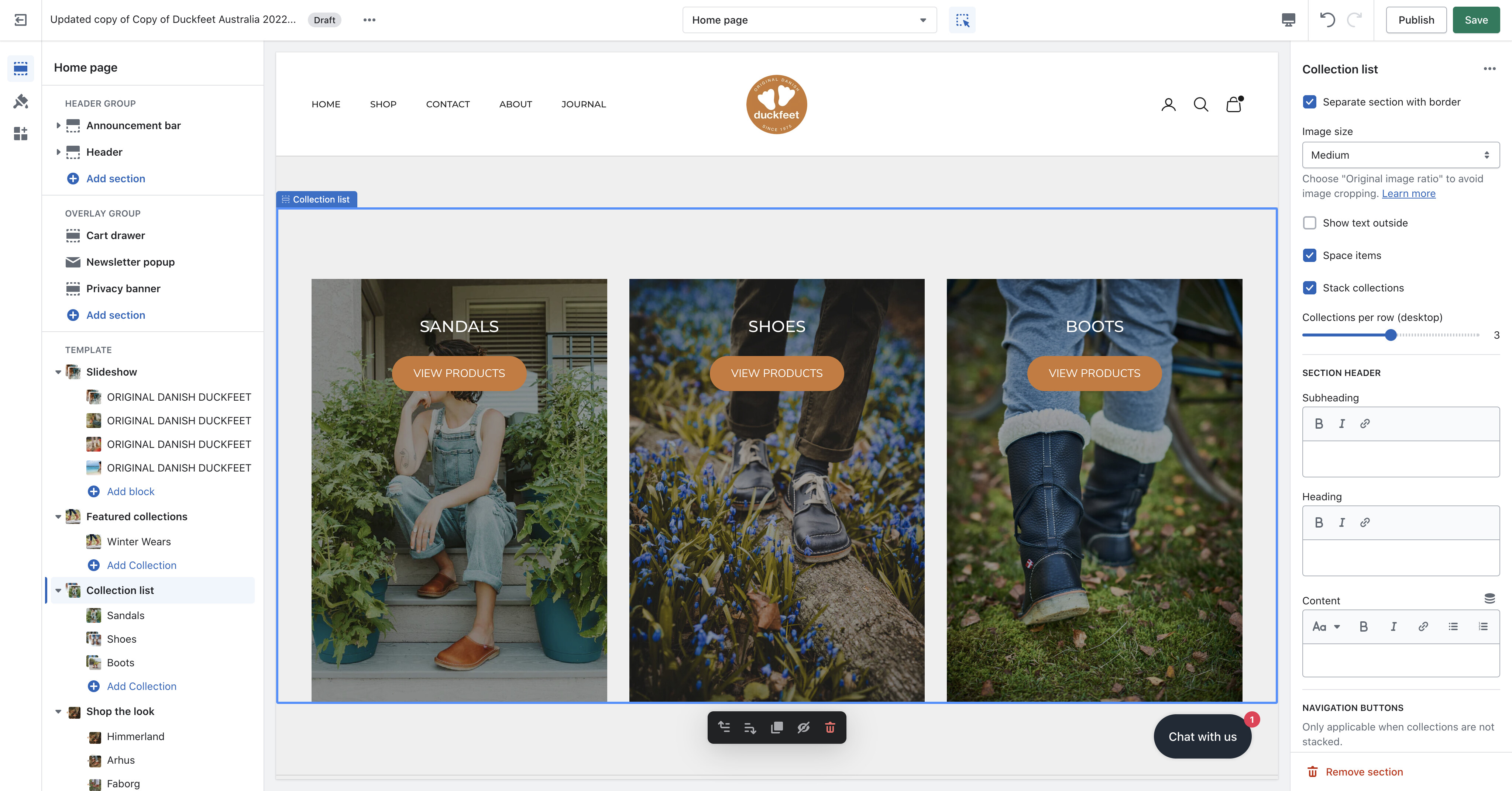Enable Show text outside checkbox
1512x791 pixels.
pos(1309,223)
